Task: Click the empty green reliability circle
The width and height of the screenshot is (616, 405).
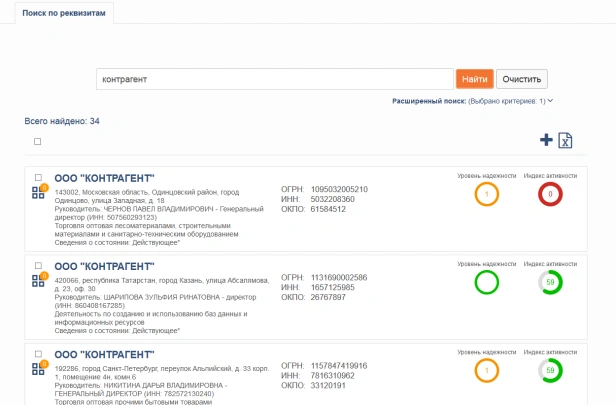Action: (486, 282)
